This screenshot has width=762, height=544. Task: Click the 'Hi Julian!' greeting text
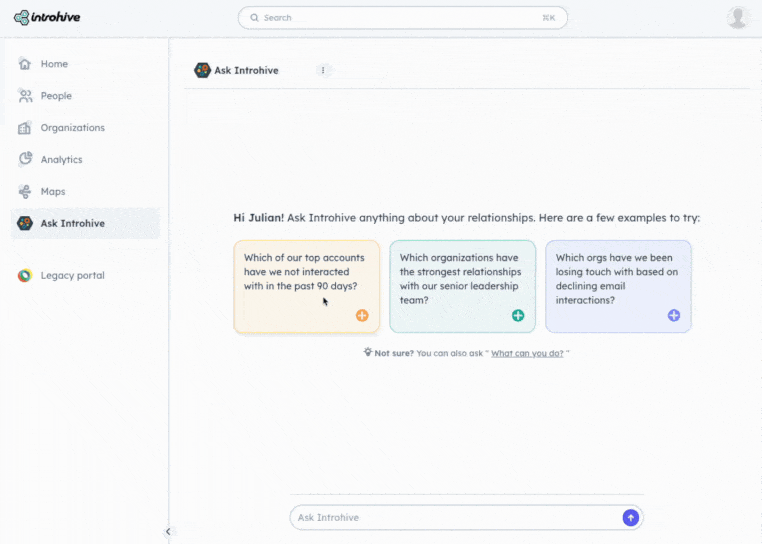(x=259, y=218)
